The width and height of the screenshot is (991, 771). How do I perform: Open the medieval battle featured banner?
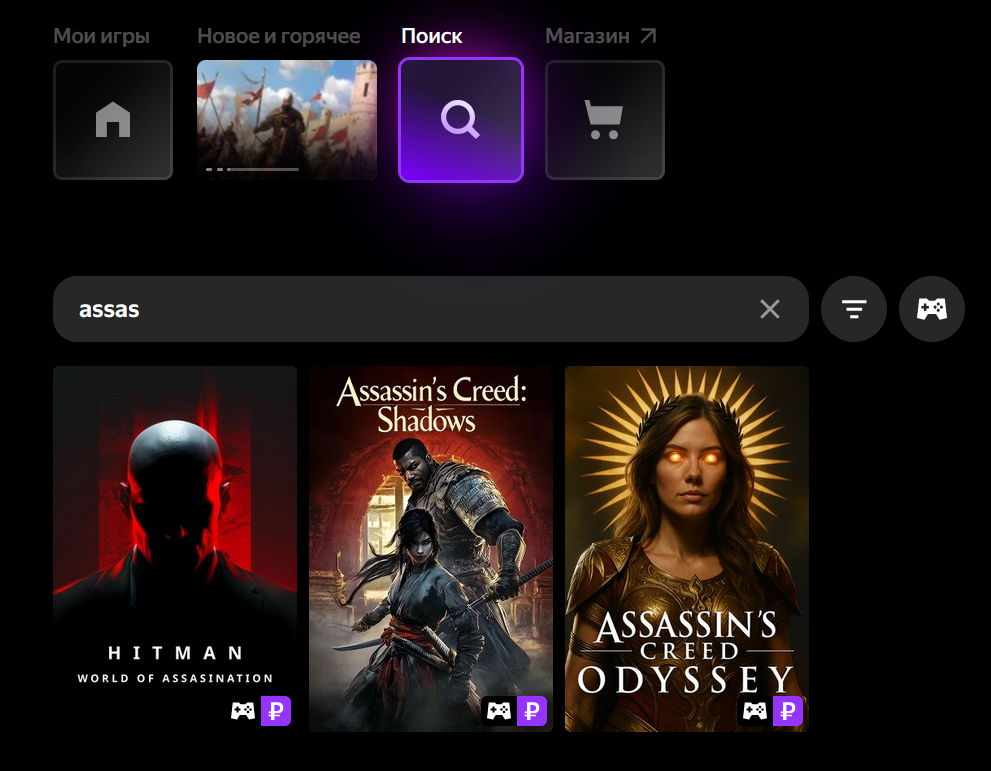[x=287, y=120]
